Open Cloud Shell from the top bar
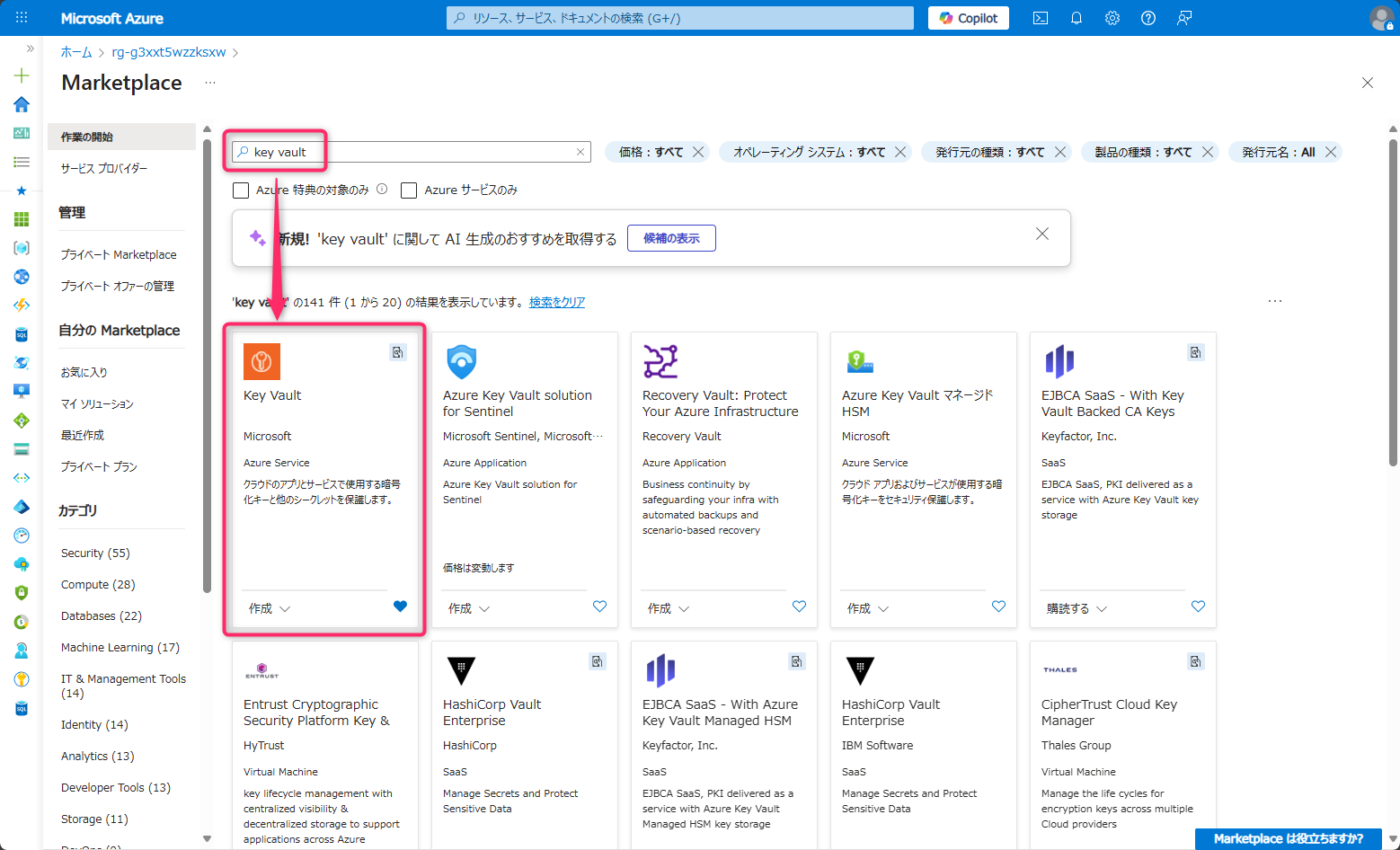 point(1040,18)
